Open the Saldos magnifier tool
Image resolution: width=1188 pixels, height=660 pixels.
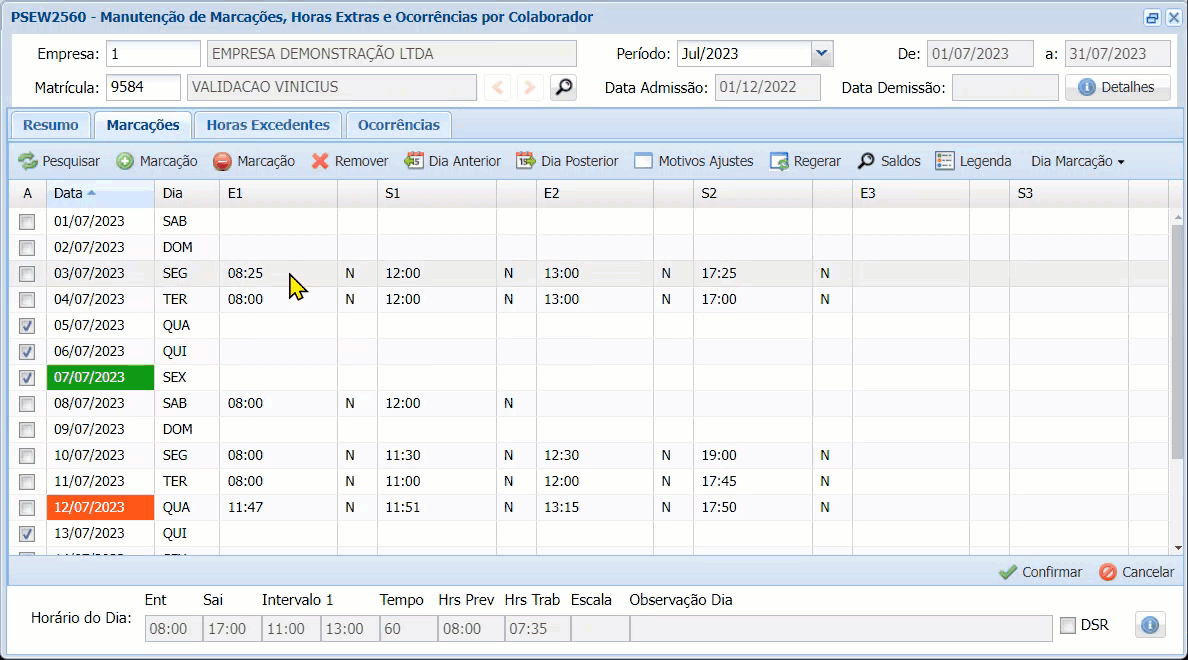pyautogui.click(x=866, y=161)
